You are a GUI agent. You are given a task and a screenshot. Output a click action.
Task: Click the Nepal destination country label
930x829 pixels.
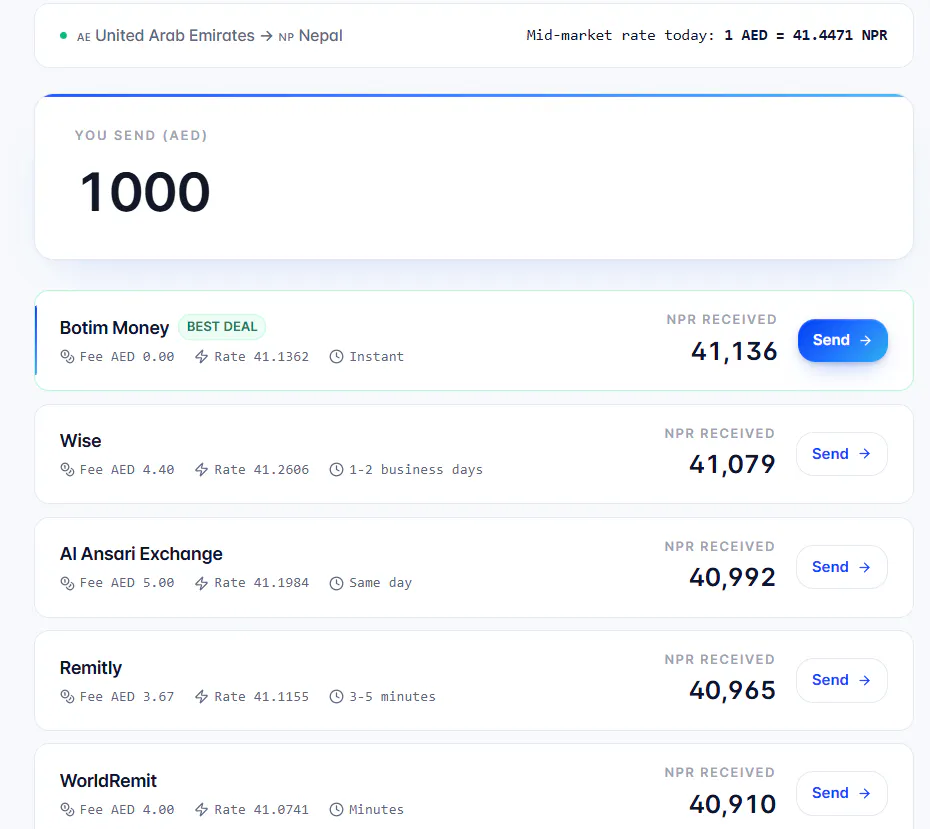point(320,36)
